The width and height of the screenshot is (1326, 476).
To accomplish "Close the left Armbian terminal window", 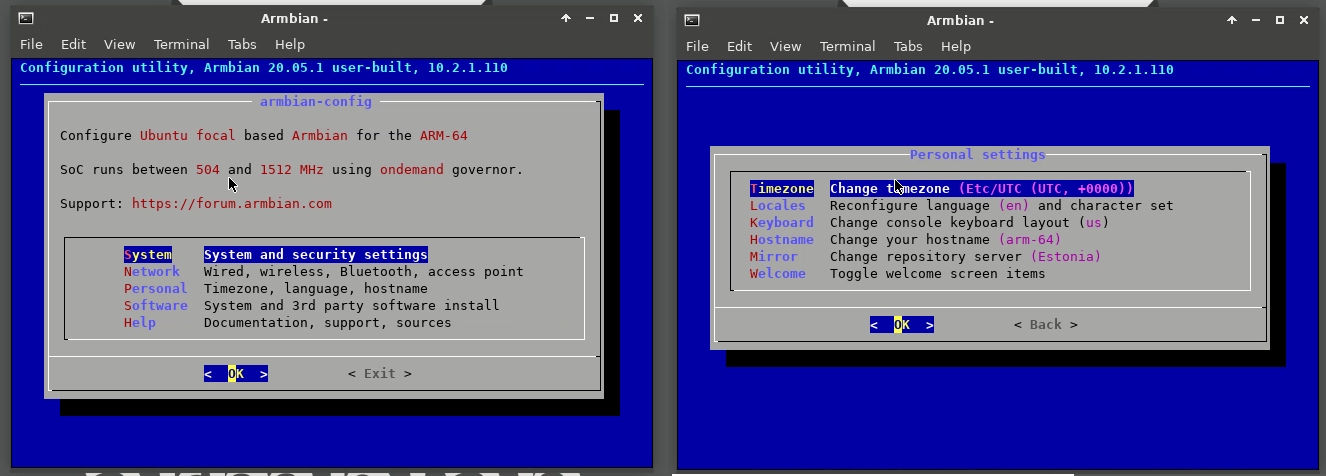I will pyautogui.click(x=638, y=18).
